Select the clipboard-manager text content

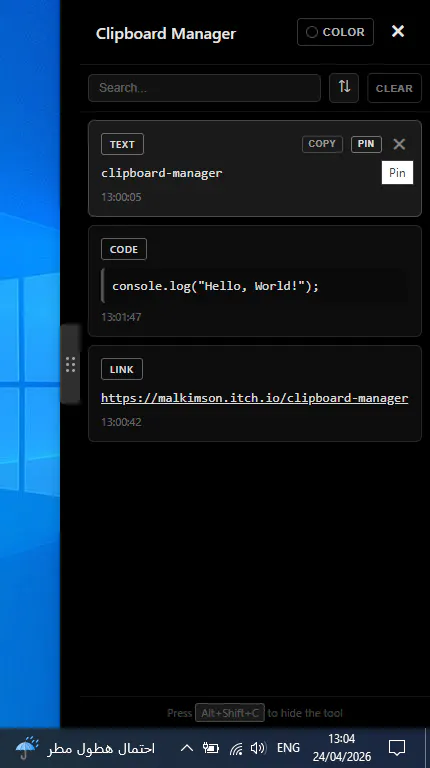[162, 173]
